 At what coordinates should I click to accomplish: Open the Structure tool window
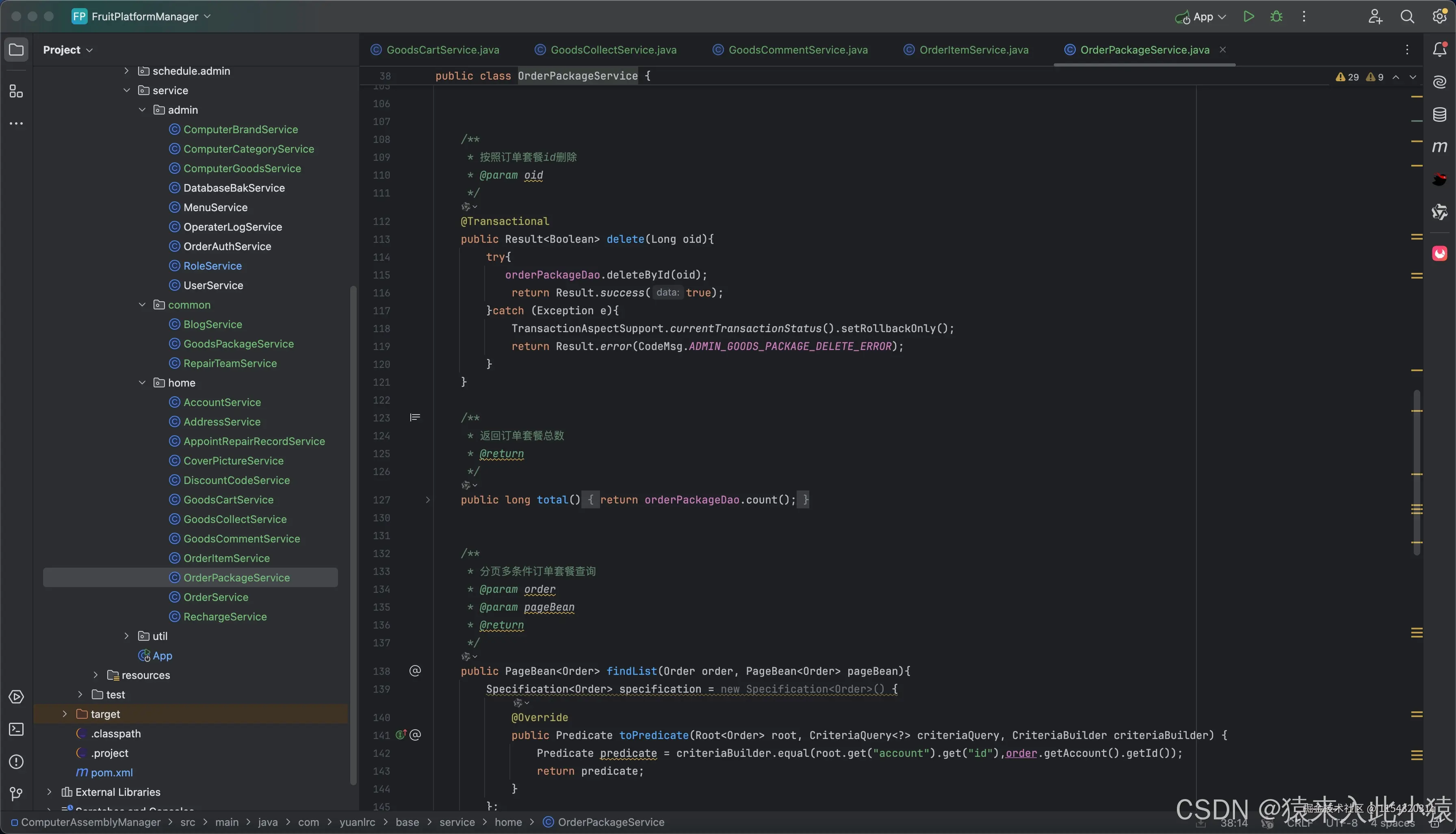click(x=16, y=92)
